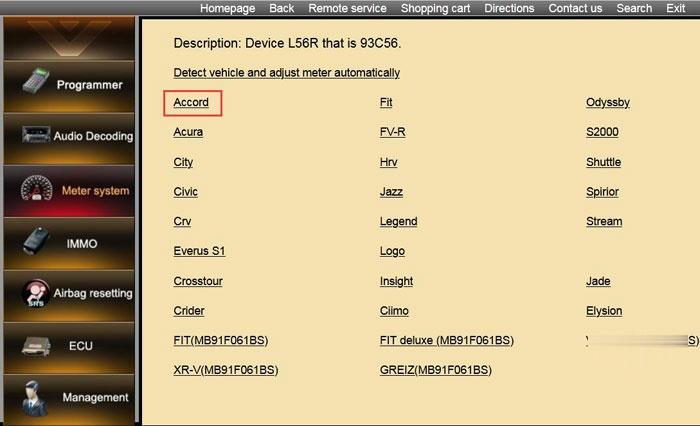Select the GREIZ(MB91F061BS) link
700x426 pixels.
435,370
